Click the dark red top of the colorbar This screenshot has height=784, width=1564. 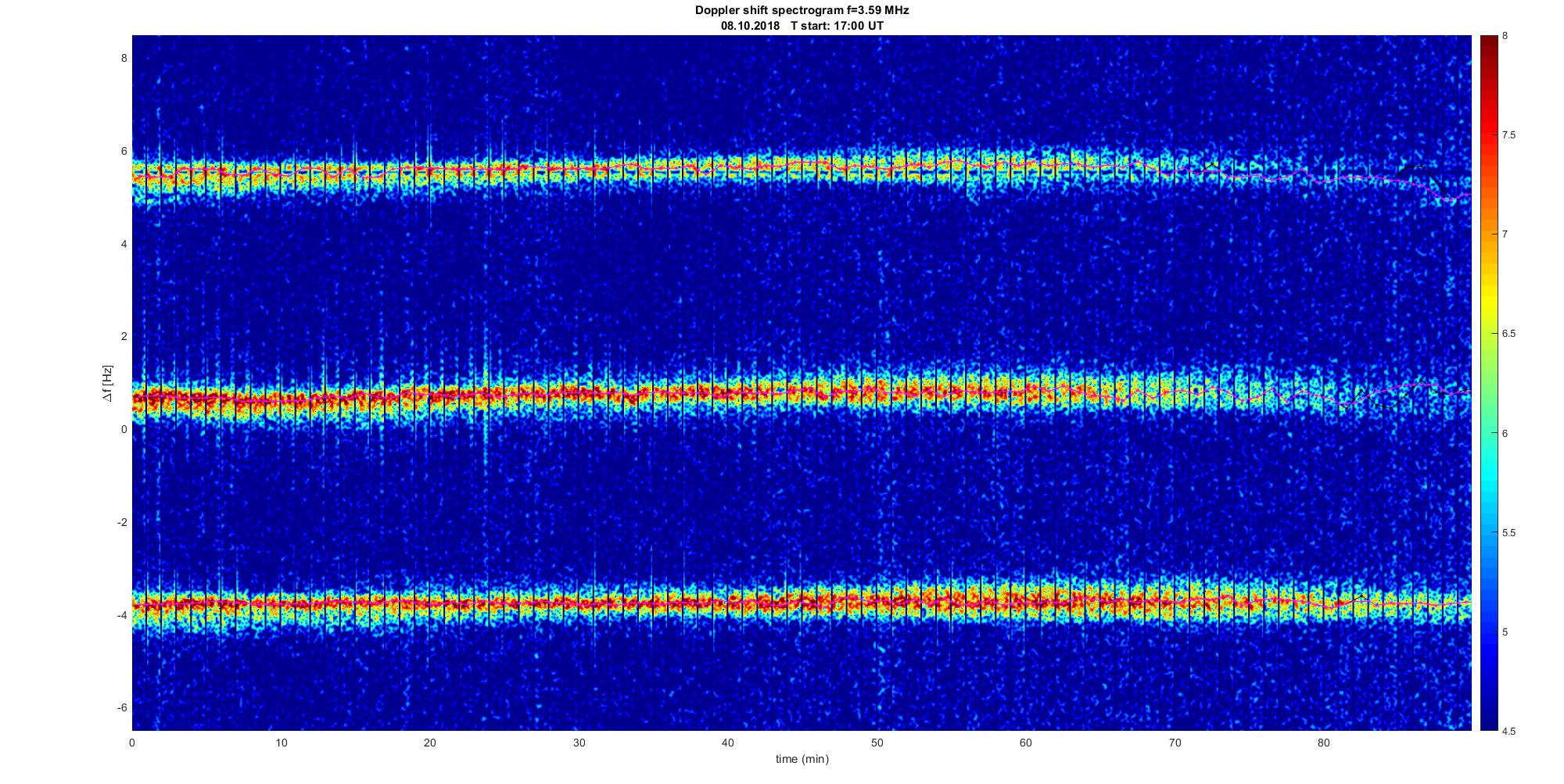1488,43
